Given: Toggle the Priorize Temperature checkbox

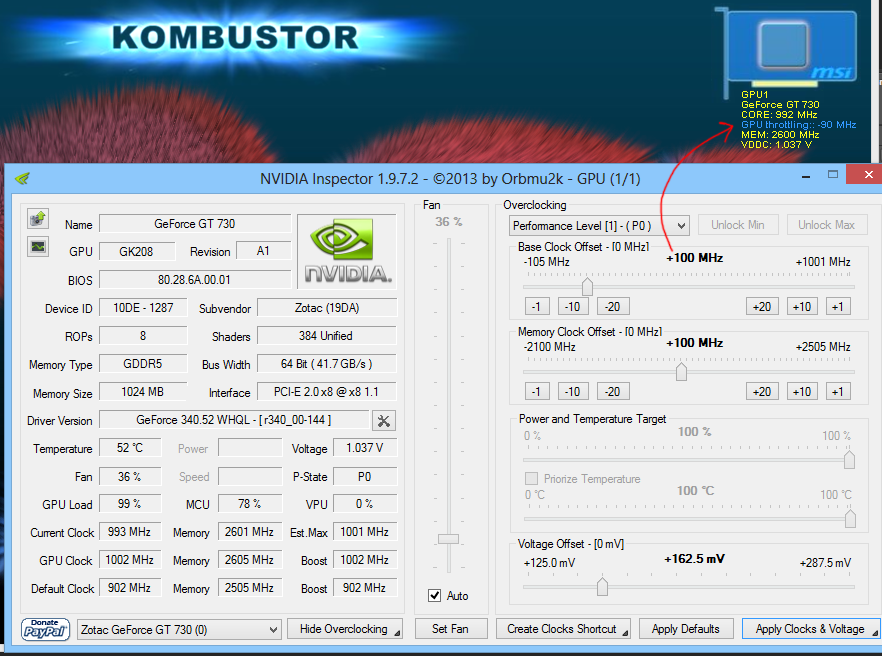Looking at the screenshot, I should tap(531, 478).
